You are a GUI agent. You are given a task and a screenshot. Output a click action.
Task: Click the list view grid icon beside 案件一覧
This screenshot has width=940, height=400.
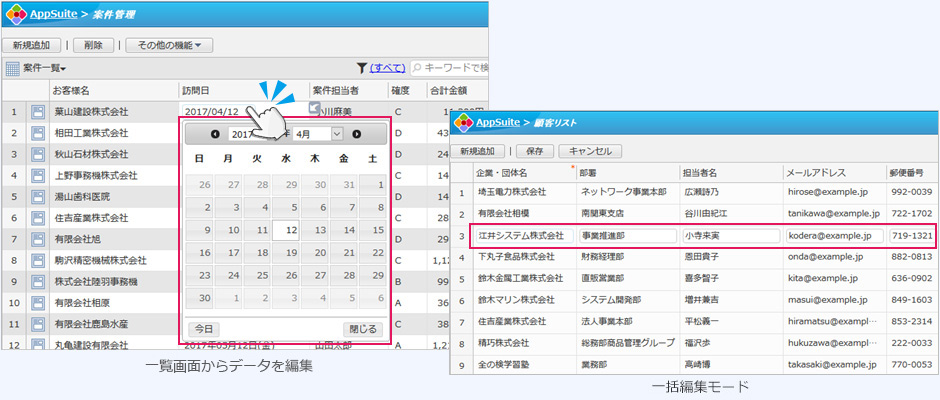[x=13, y=69]
